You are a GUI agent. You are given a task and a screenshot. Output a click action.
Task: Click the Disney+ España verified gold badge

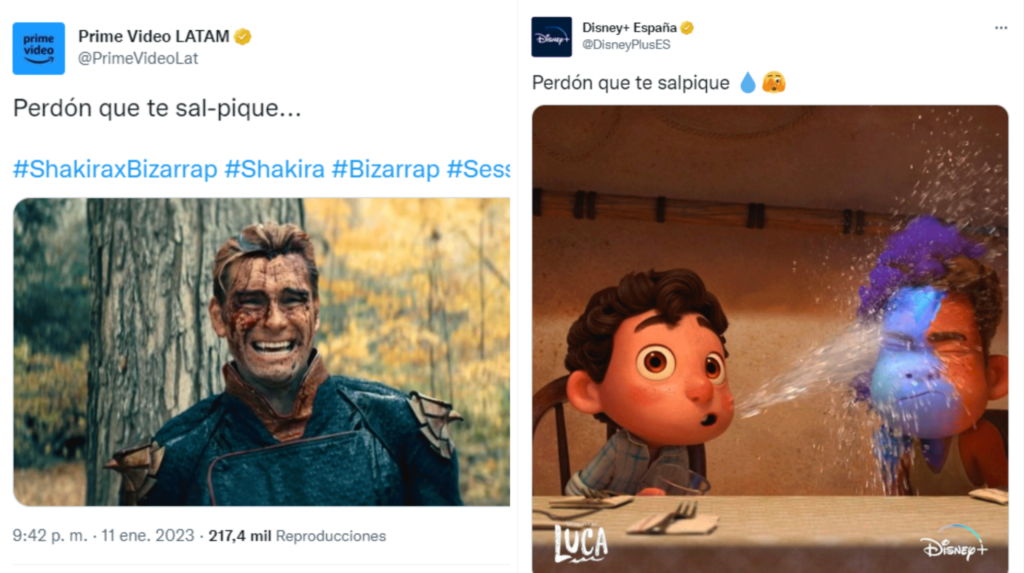point(686,27)
